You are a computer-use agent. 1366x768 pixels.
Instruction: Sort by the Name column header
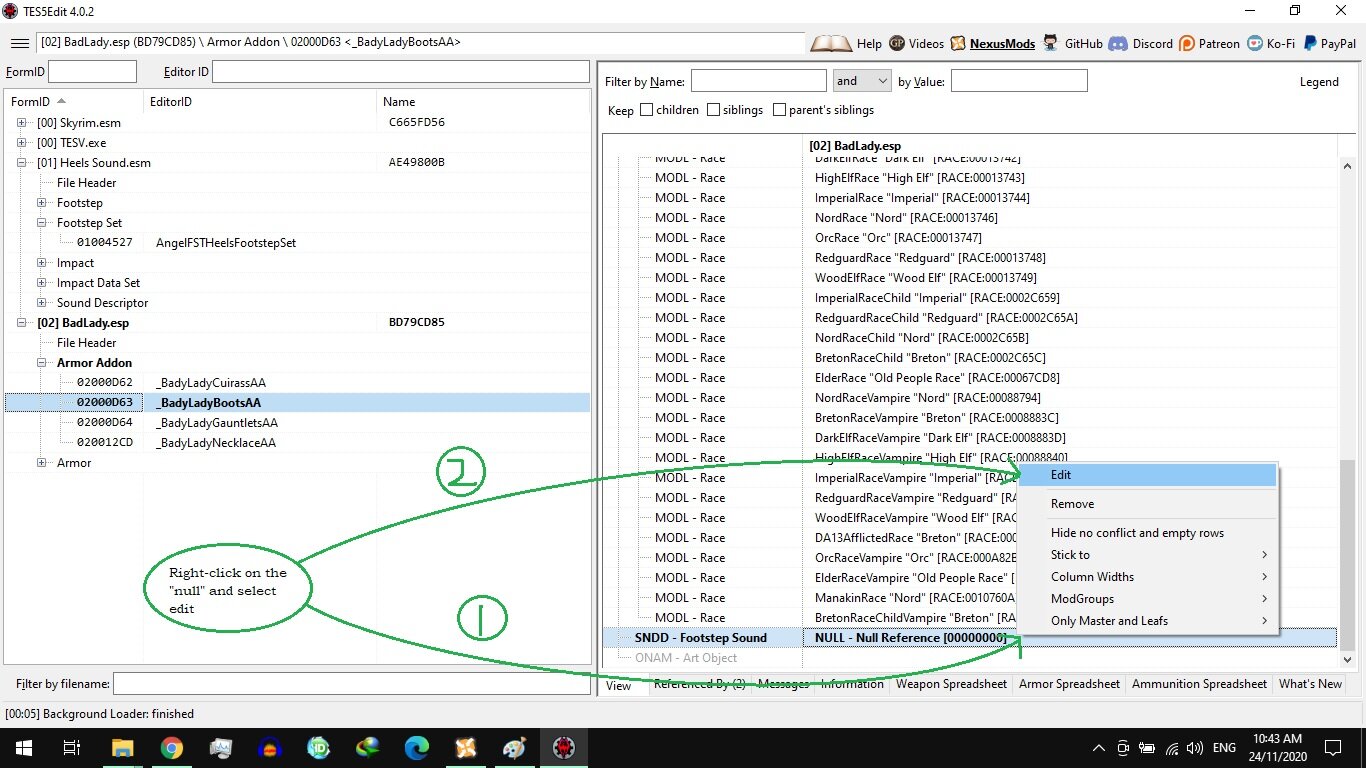coord(483,102)
